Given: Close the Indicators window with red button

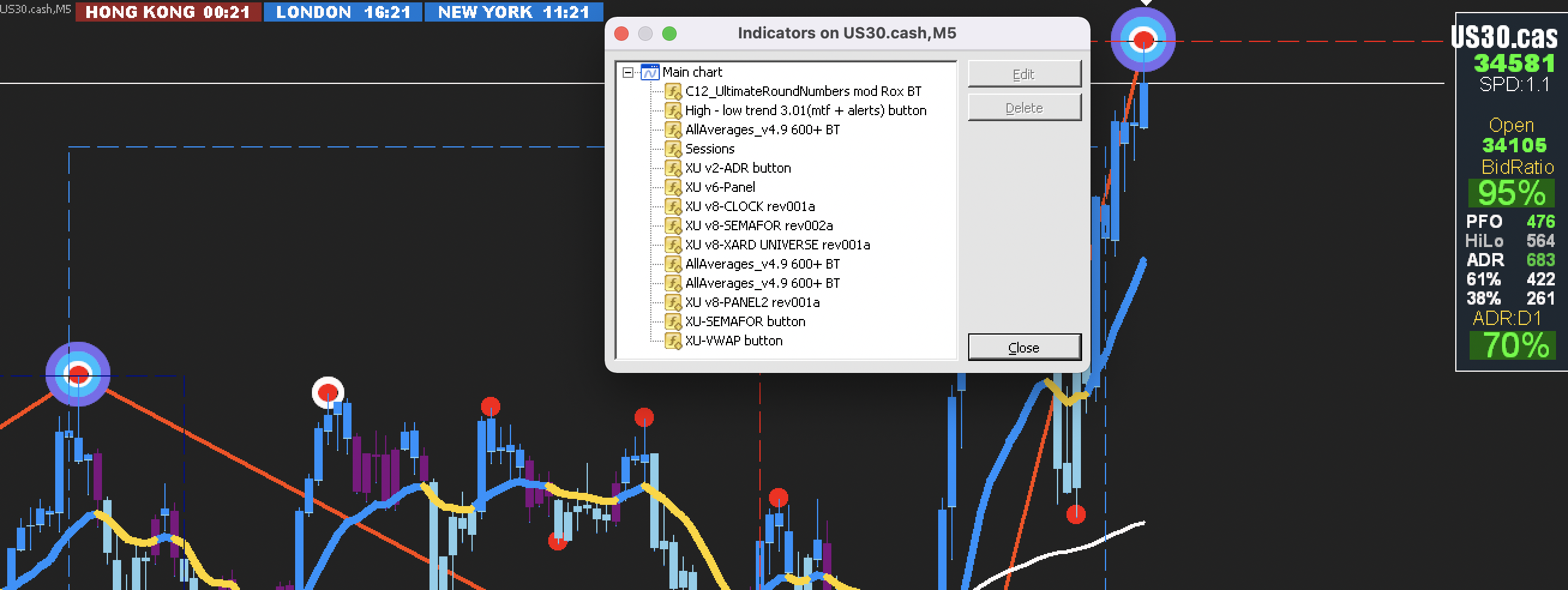Looking at the screenshot, I should [621, 34].
